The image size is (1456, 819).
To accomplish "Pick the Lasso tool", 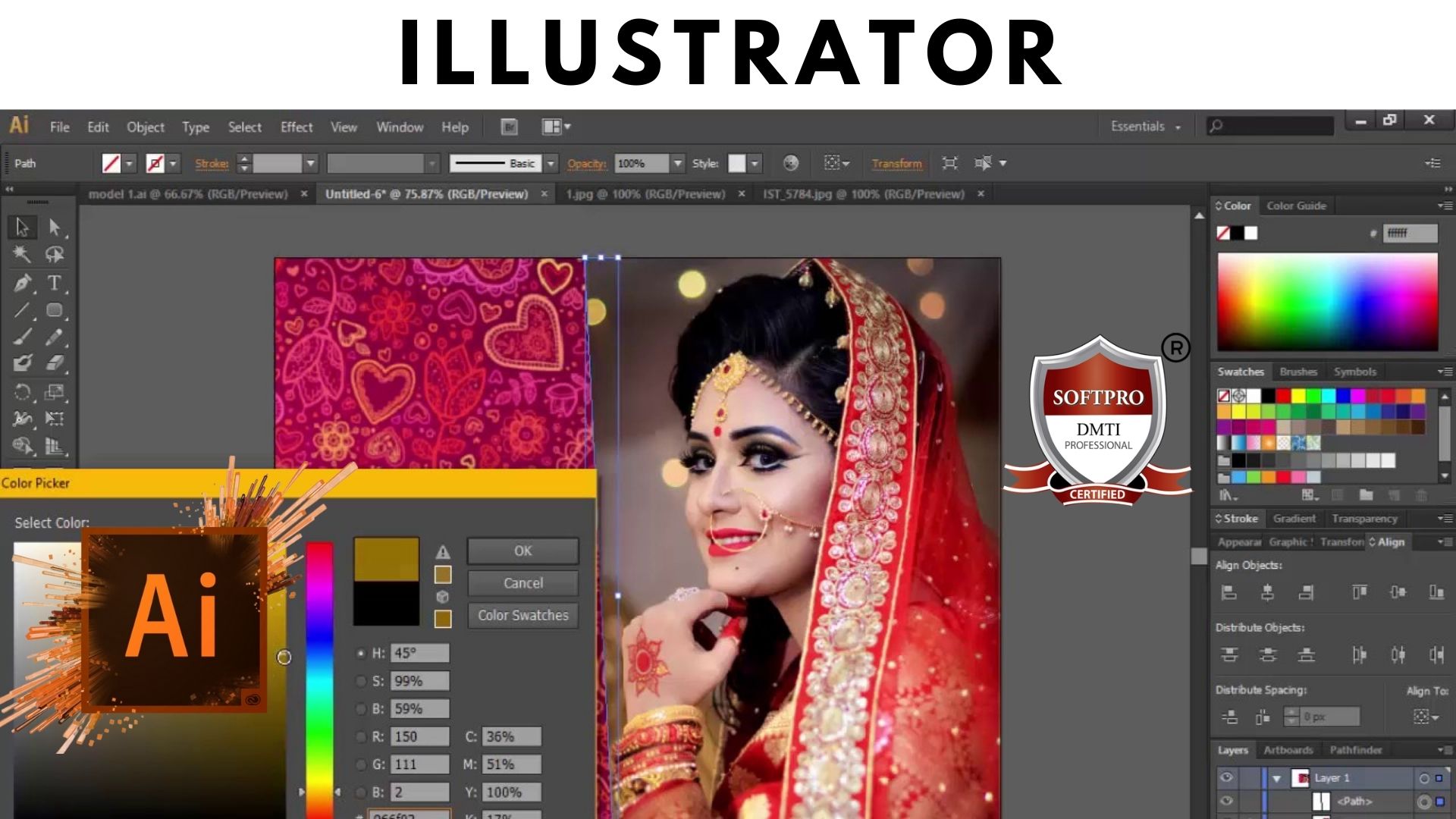I will tap(54, 254).
